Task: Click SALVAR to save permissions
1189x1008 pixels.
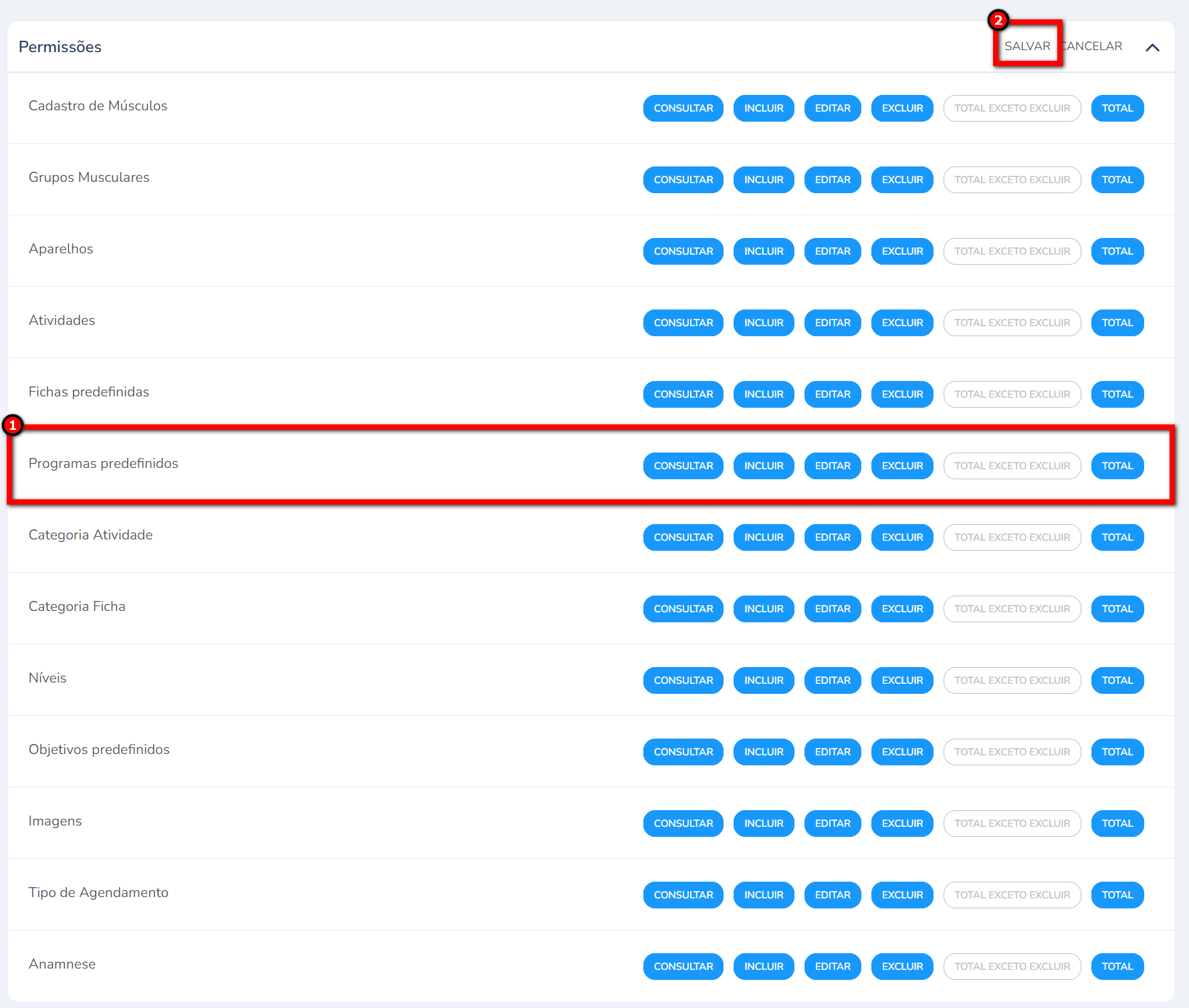Action: 1027,46
